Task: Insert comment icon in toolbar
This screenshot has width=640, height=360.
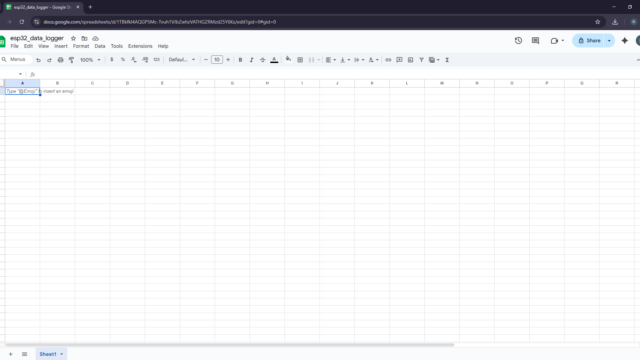Action: [x=399, y=60]
